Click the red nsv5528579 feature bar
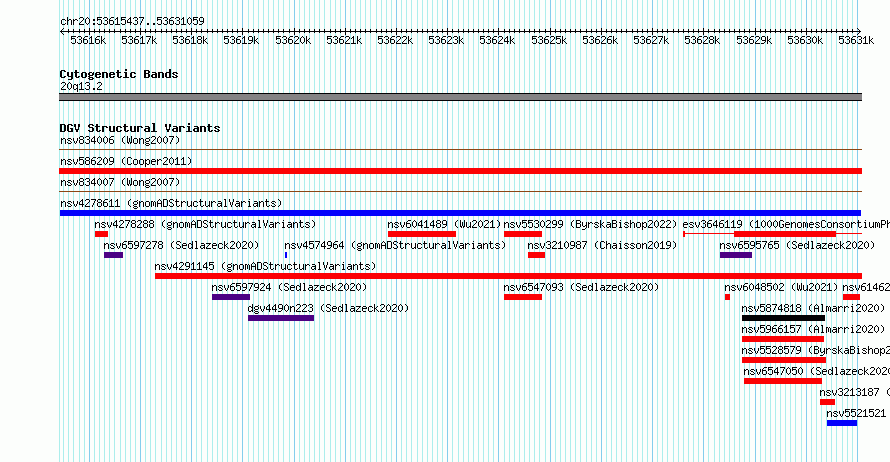 coord(784,360)
